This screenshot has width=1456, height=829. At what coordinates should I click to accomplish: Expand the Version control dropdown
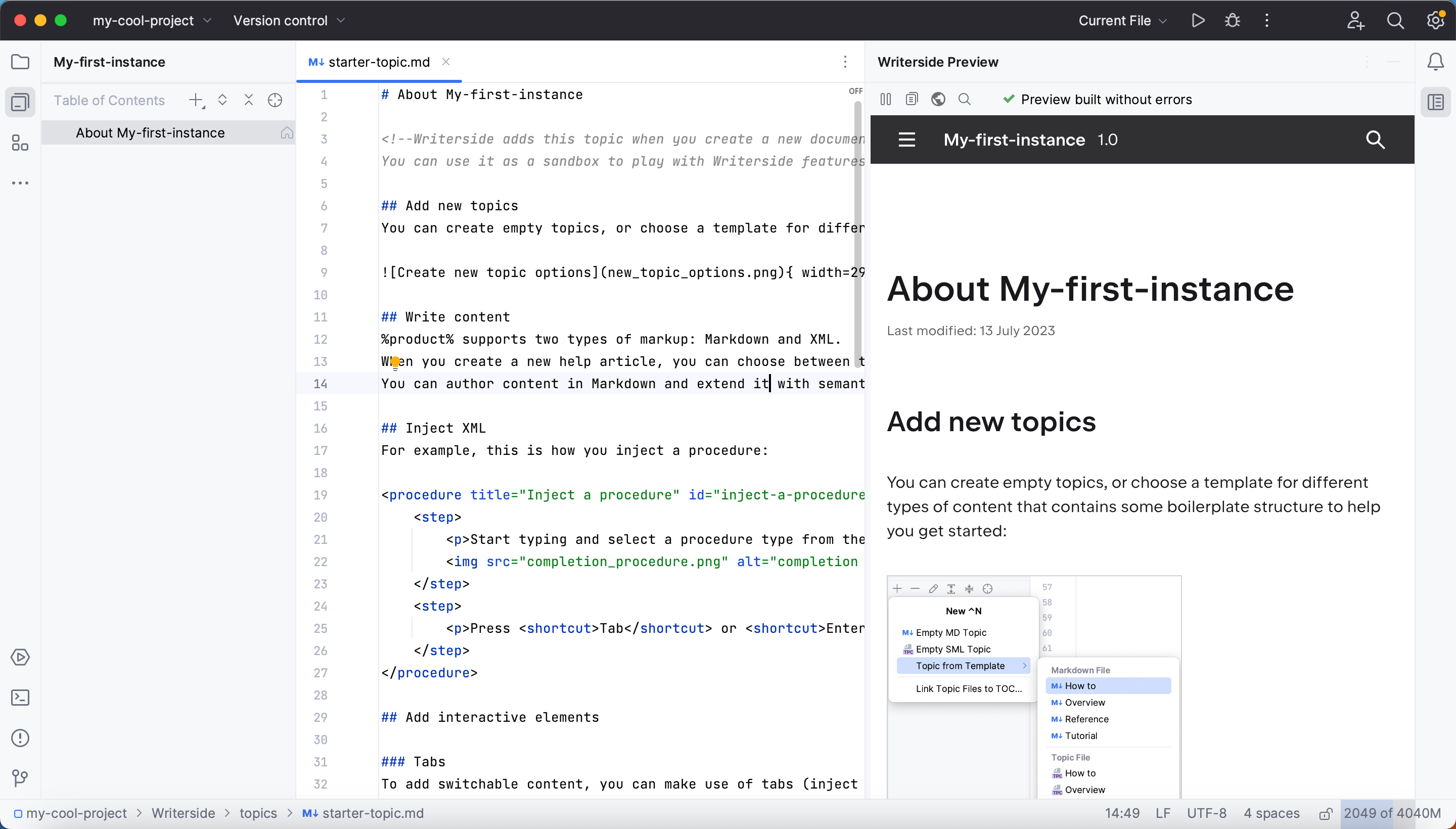(289, 21)
